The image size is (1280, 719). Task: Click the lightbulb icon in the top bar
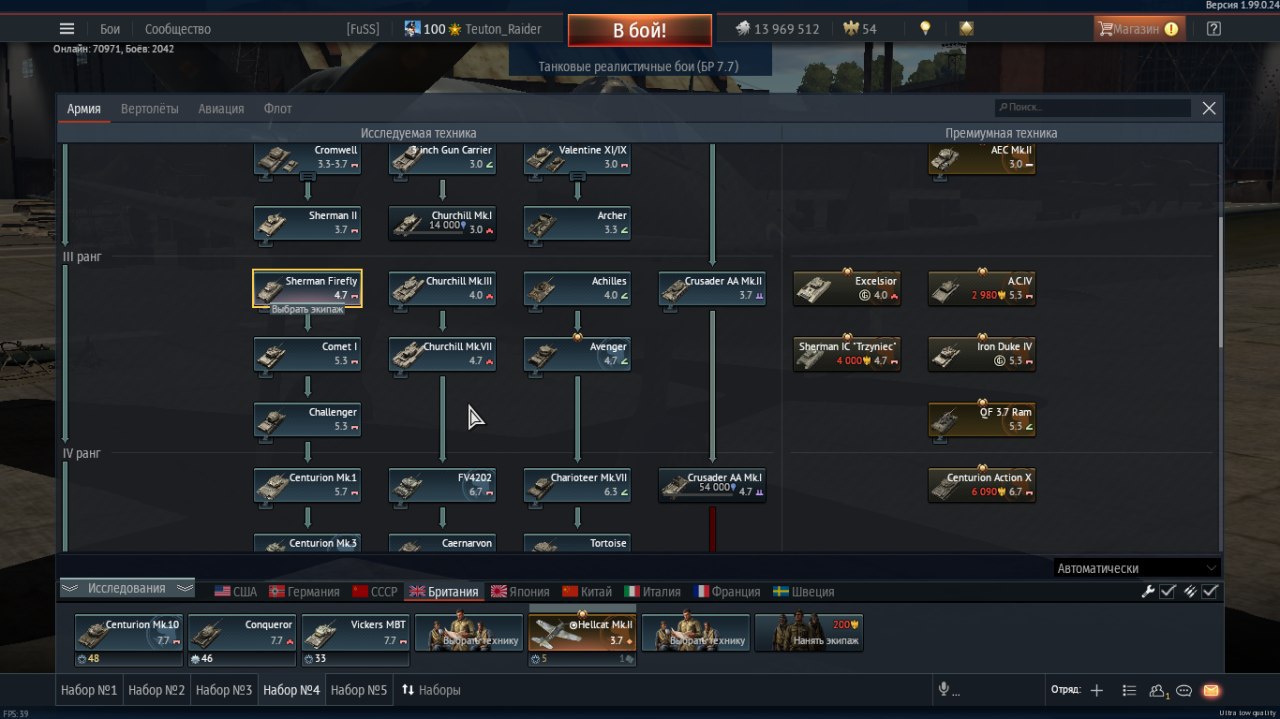[926, 29]
